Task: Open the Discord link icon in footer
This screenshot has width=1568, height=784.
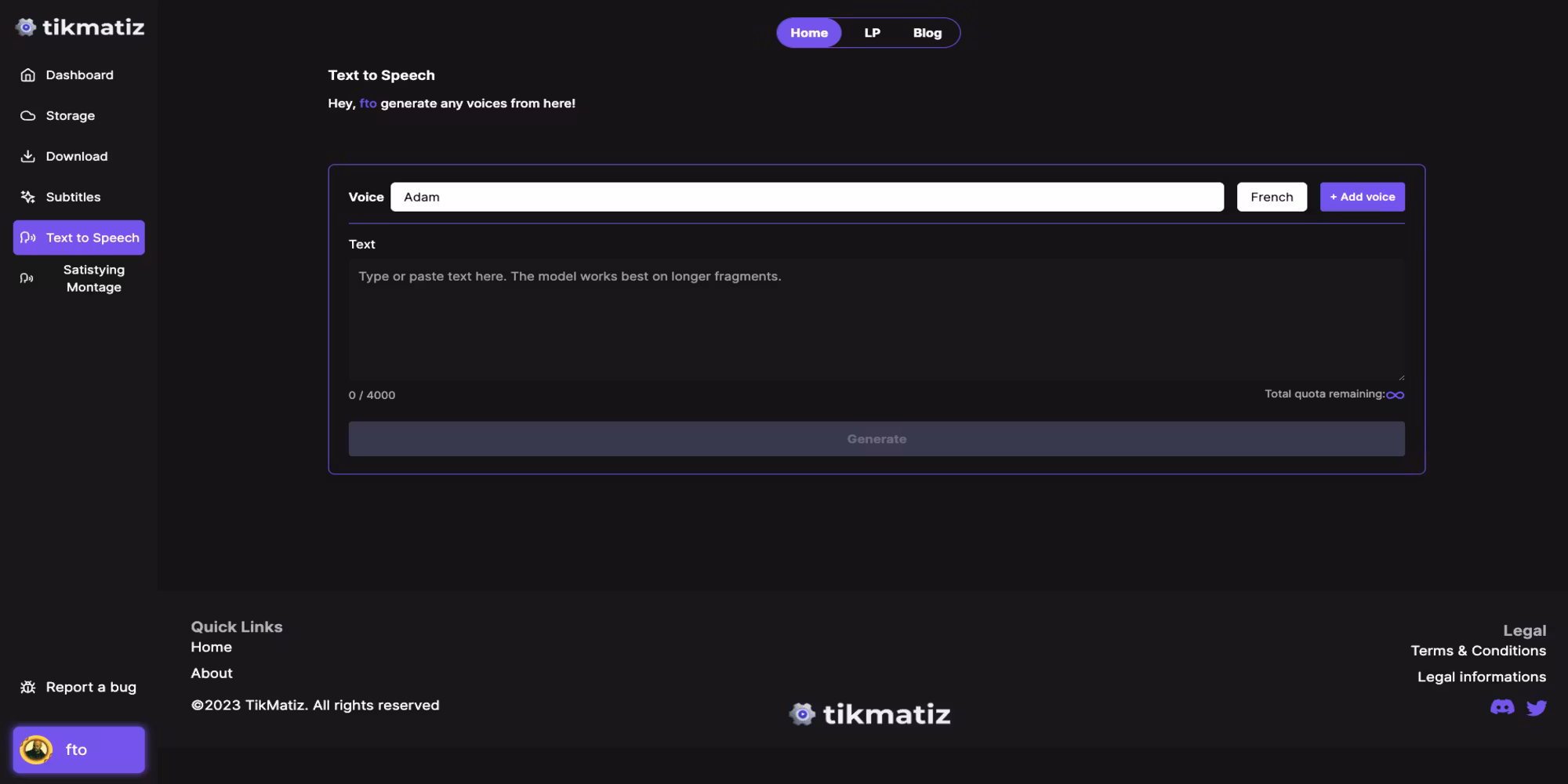Action: coord(1502,707)
